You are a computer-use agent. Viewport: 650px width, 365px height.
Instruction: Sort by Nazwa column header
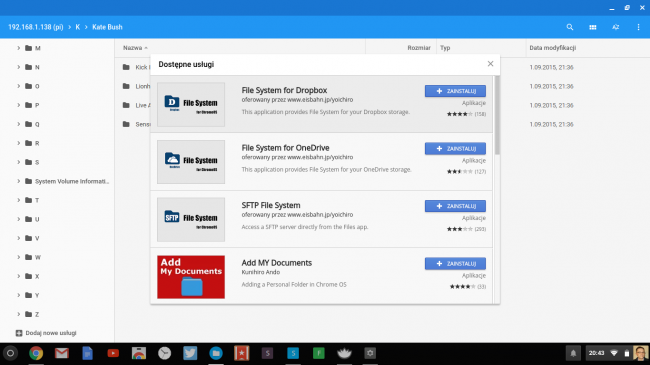(135, 48)
